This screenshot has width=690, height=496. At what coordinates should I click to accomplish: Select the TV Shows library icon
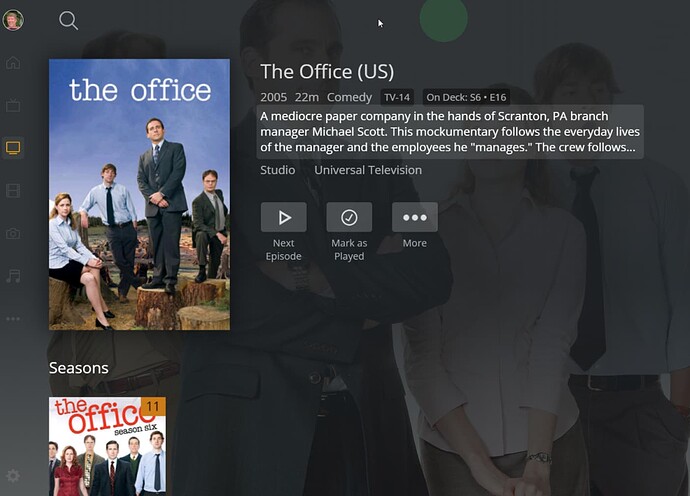pos(13,148)
